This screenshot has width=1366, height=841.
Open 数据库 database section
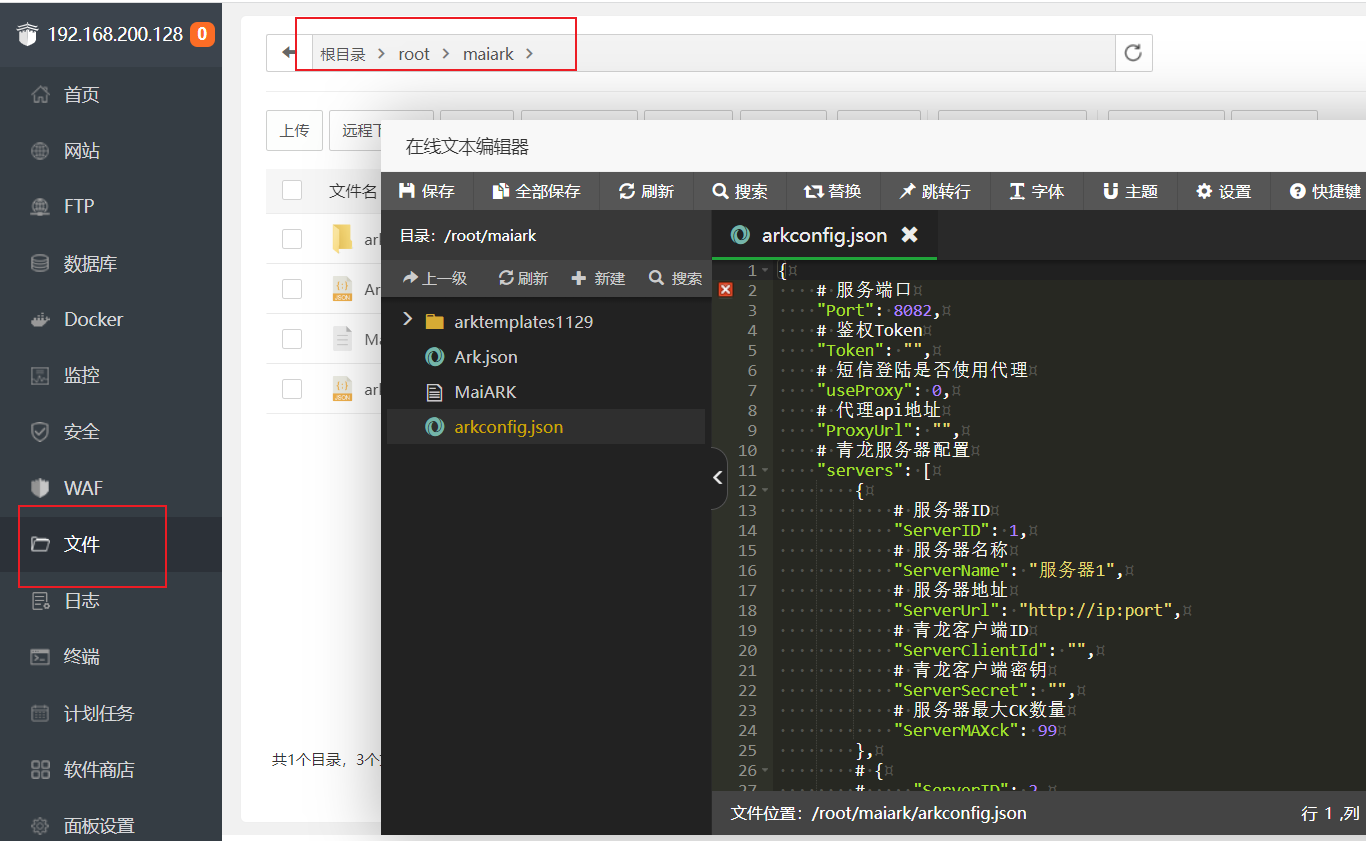tap(90, 264)
